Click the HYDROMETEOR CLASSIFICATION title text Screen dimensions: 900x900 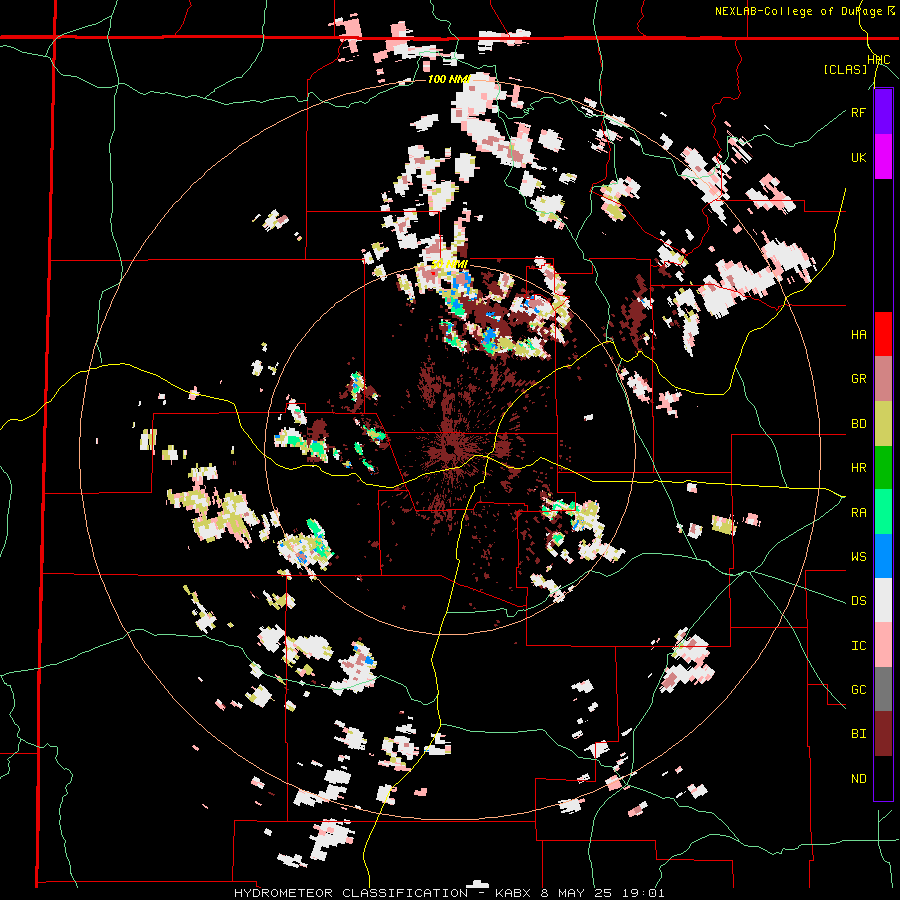351,893
